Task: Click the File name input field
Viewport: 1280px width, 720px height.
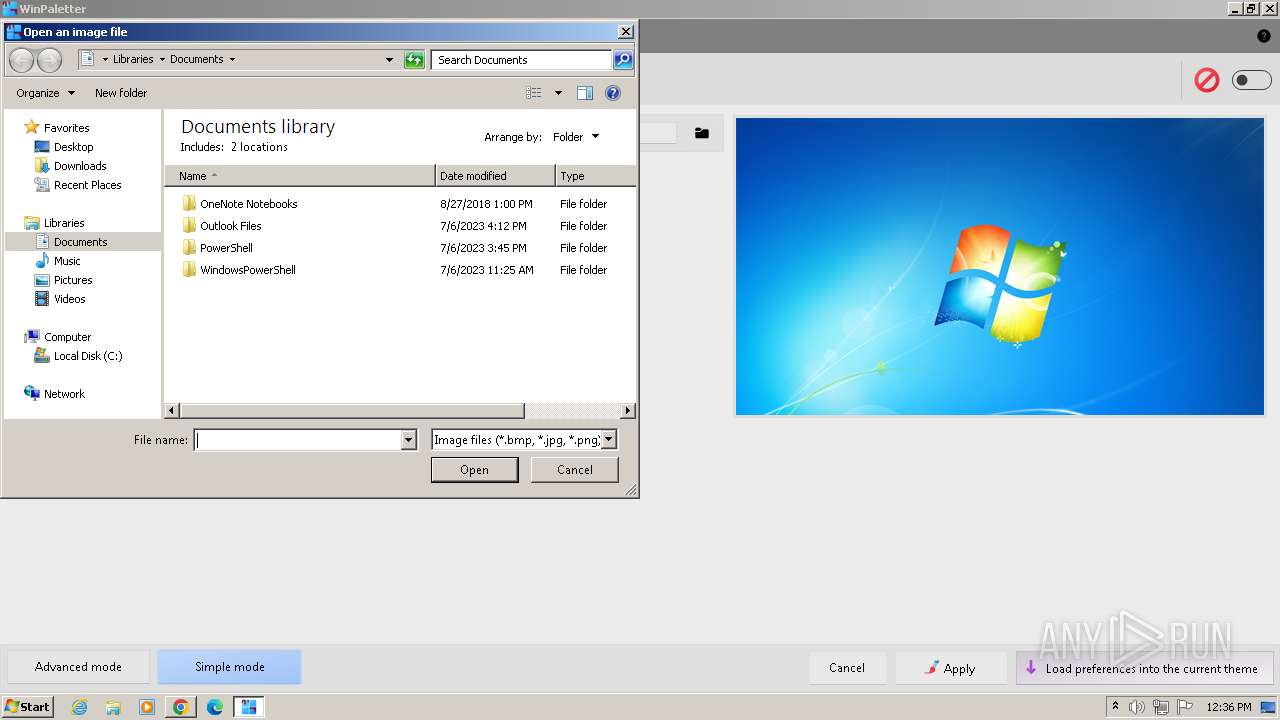Action: click(297, 440)
